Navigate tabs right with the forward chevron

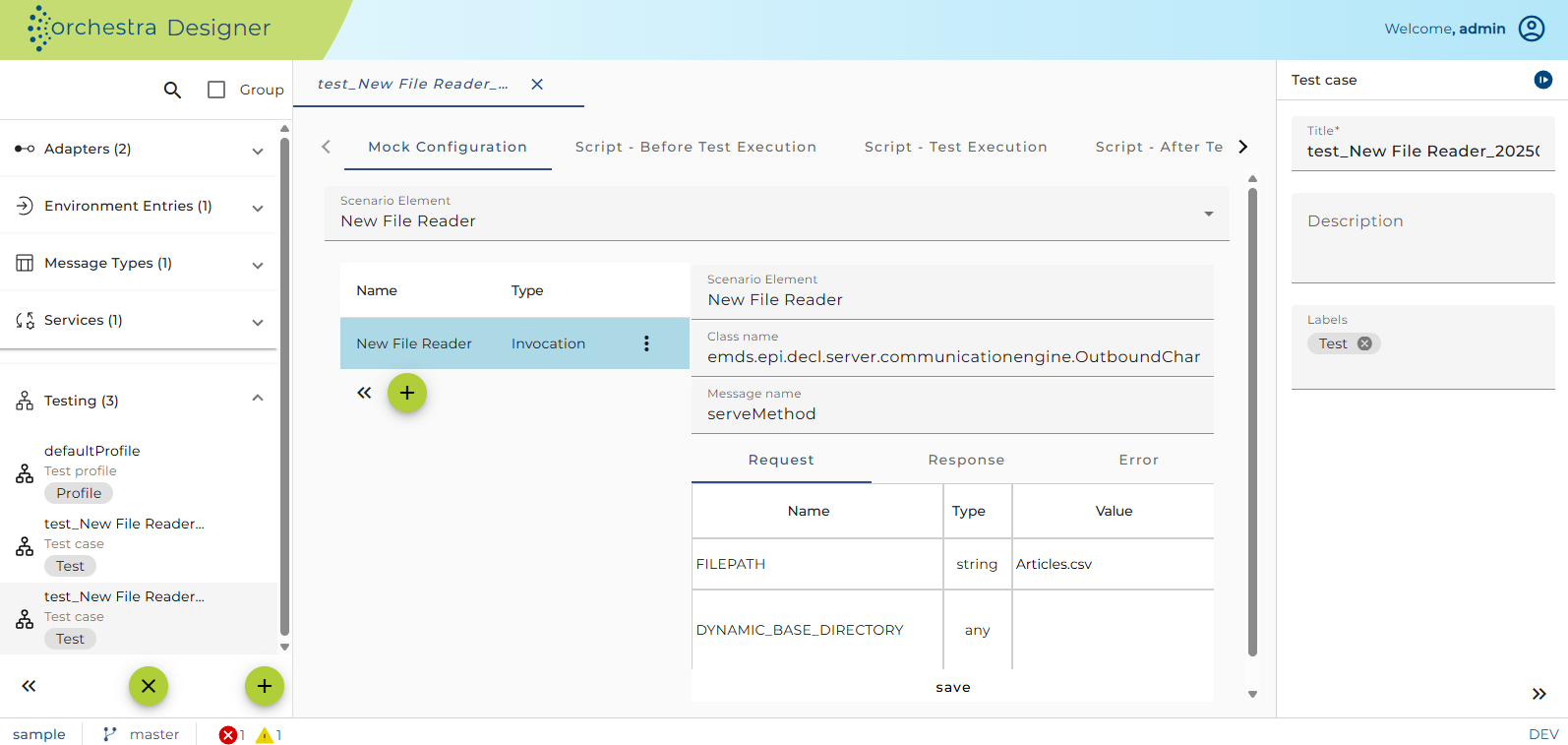1243,147
